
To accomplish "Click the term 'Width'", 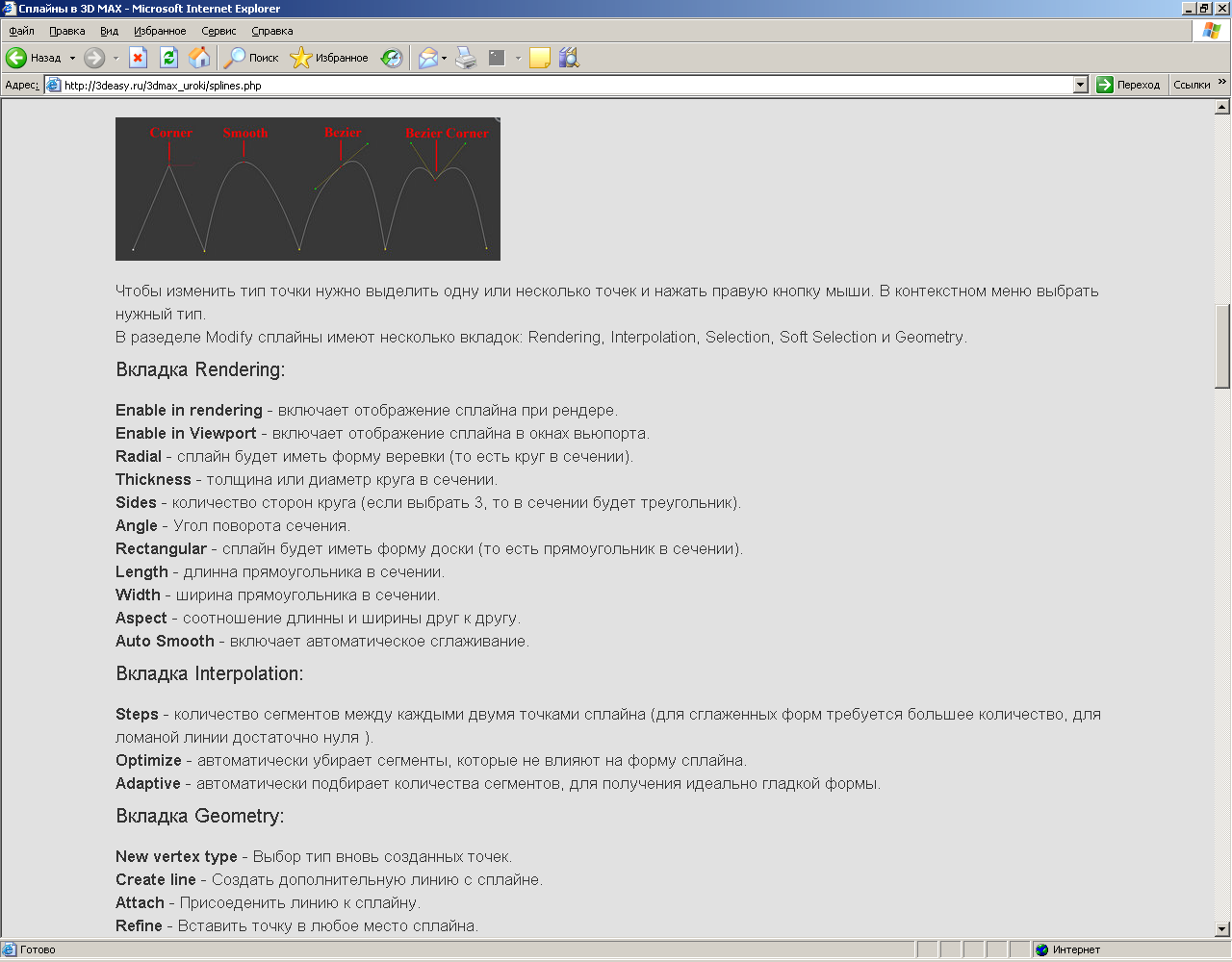I will tap(138, 595).
